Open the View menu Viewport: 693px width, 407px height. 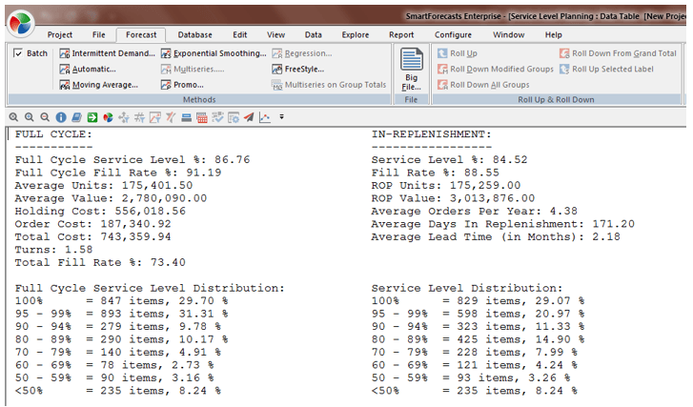point(276,35)
